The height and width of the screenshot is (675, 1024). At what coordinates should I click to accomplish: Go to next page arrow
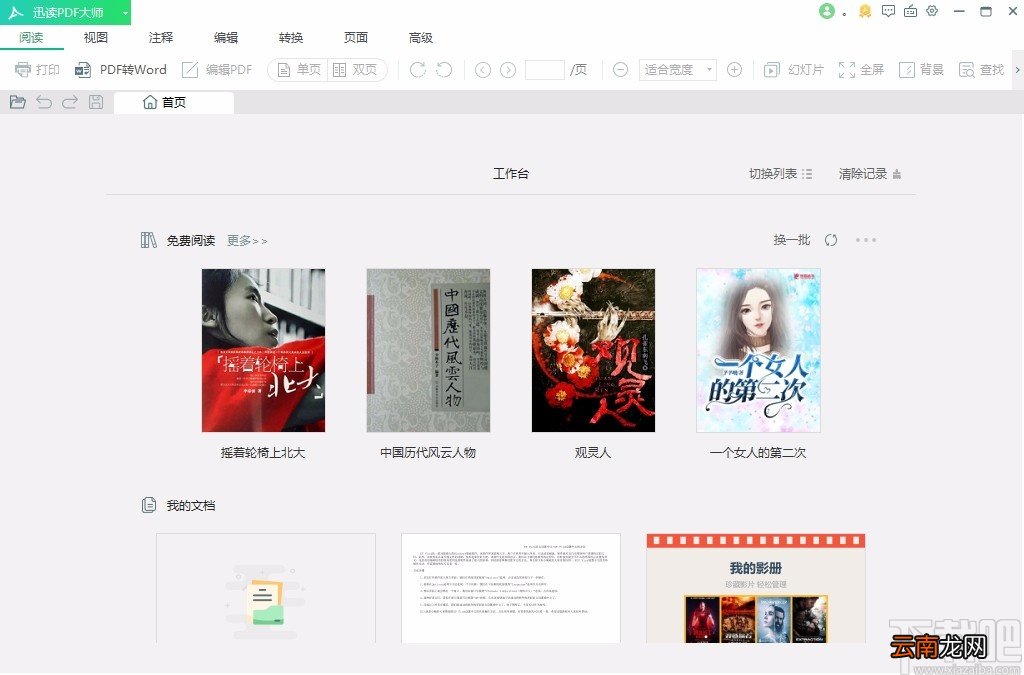pyautogui.click(x=507, y=69)
